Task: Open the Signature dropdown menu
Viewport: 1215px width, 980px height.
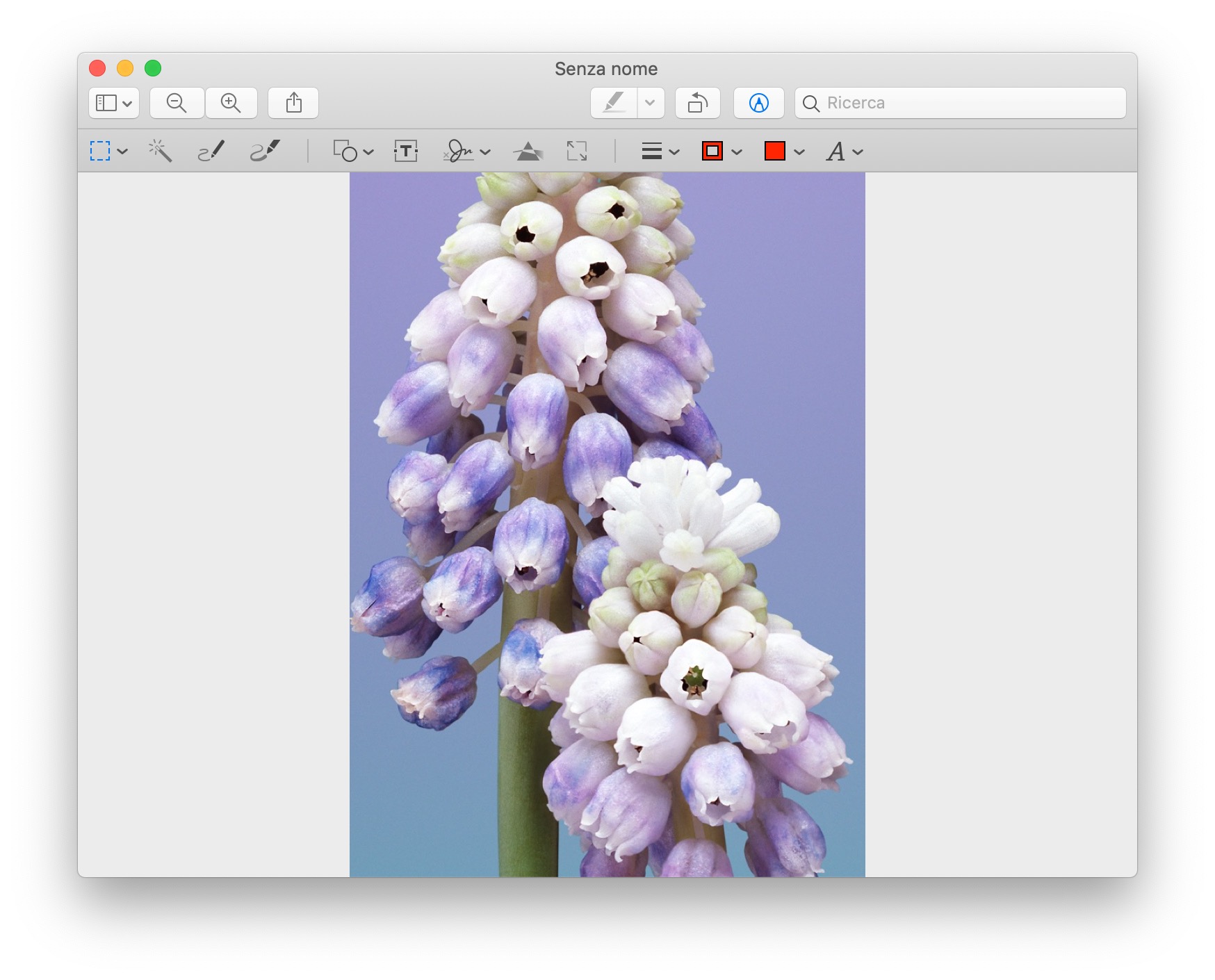Action: coord(466,151)
